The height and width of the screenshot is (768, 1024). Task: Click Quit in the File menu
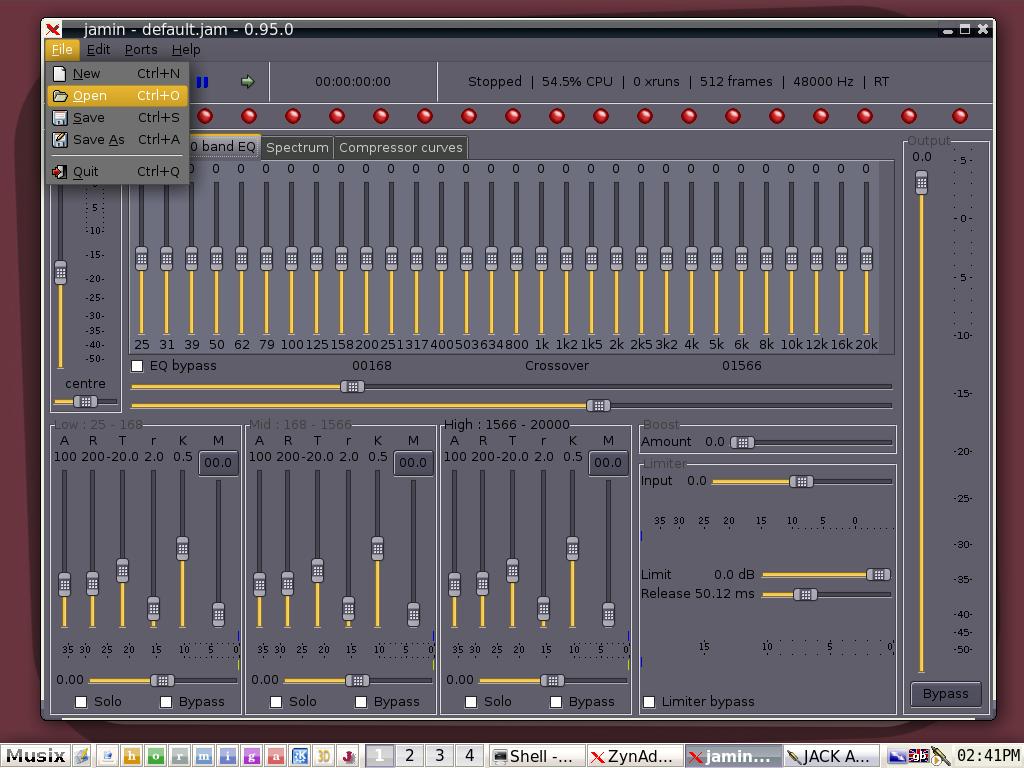pyautogui.click(x=86, y=171)
